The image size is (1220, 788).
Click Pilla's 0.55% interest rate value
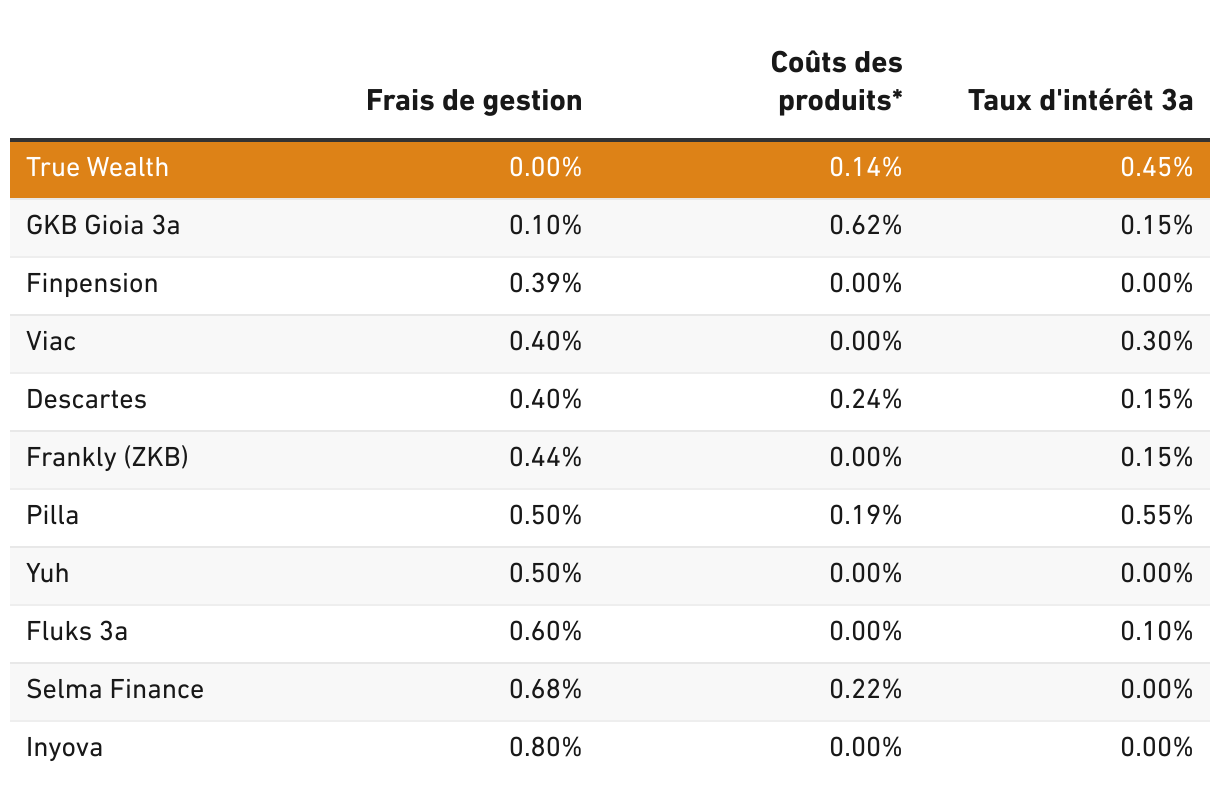click(1157, 515)
